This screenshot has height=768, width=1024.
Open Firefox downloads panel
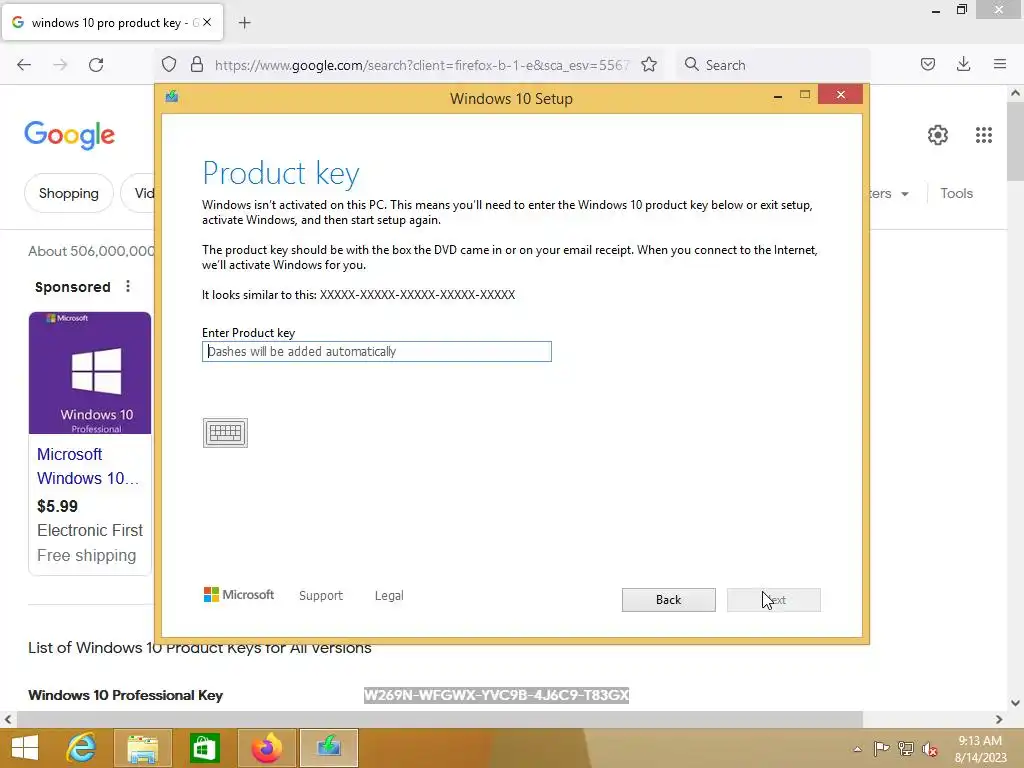click(x=963, y=64)
